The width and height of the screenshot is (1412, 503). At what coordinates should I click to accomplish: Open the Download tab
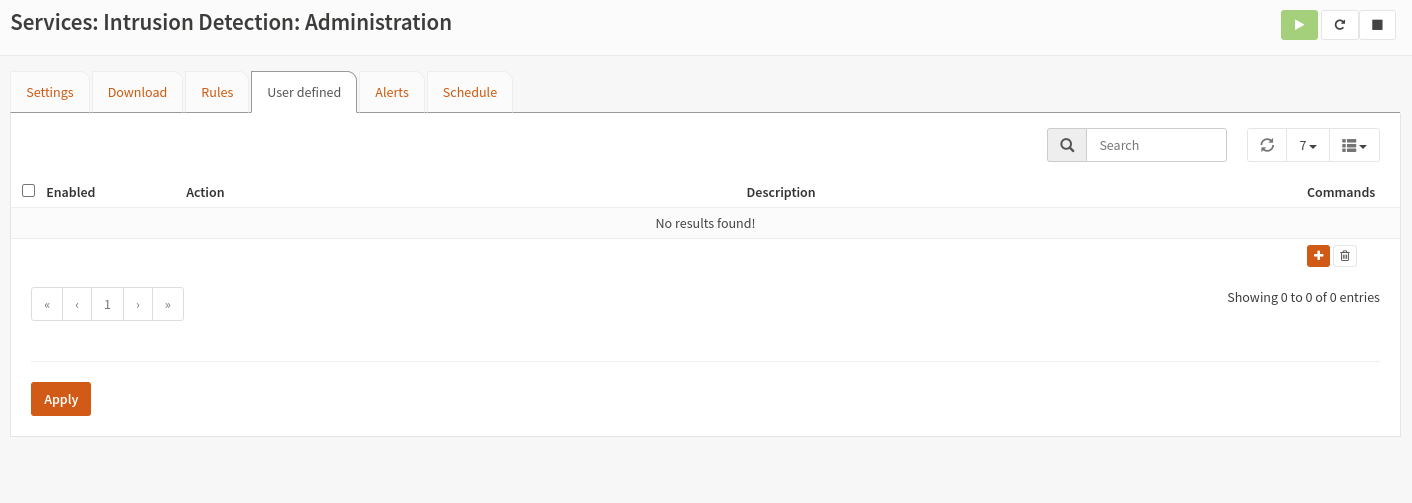pyautogui.click(x=137, y=92)
